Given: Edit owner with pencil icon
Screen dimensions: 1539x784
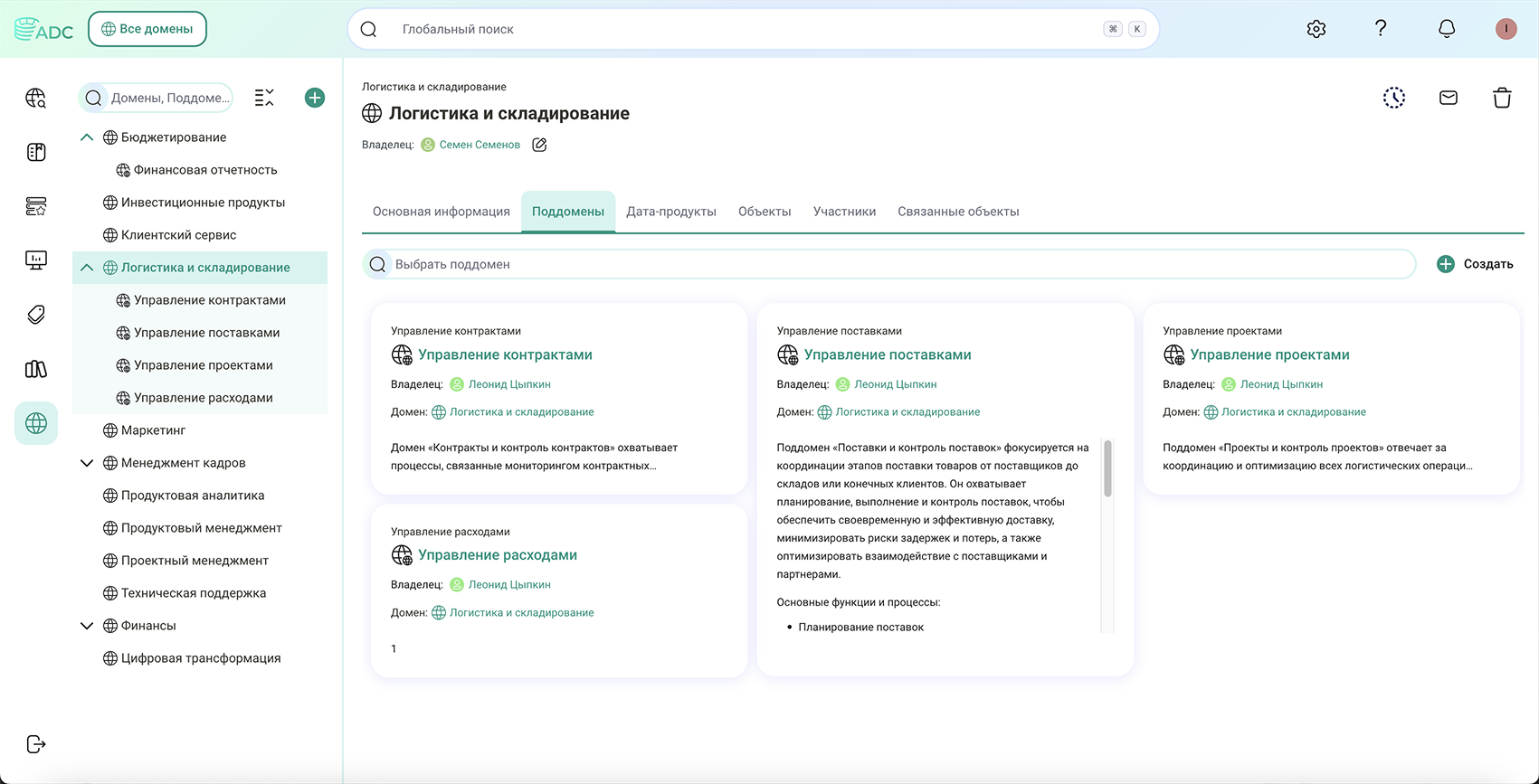Looking at the screenshot, I should point(539,145).
